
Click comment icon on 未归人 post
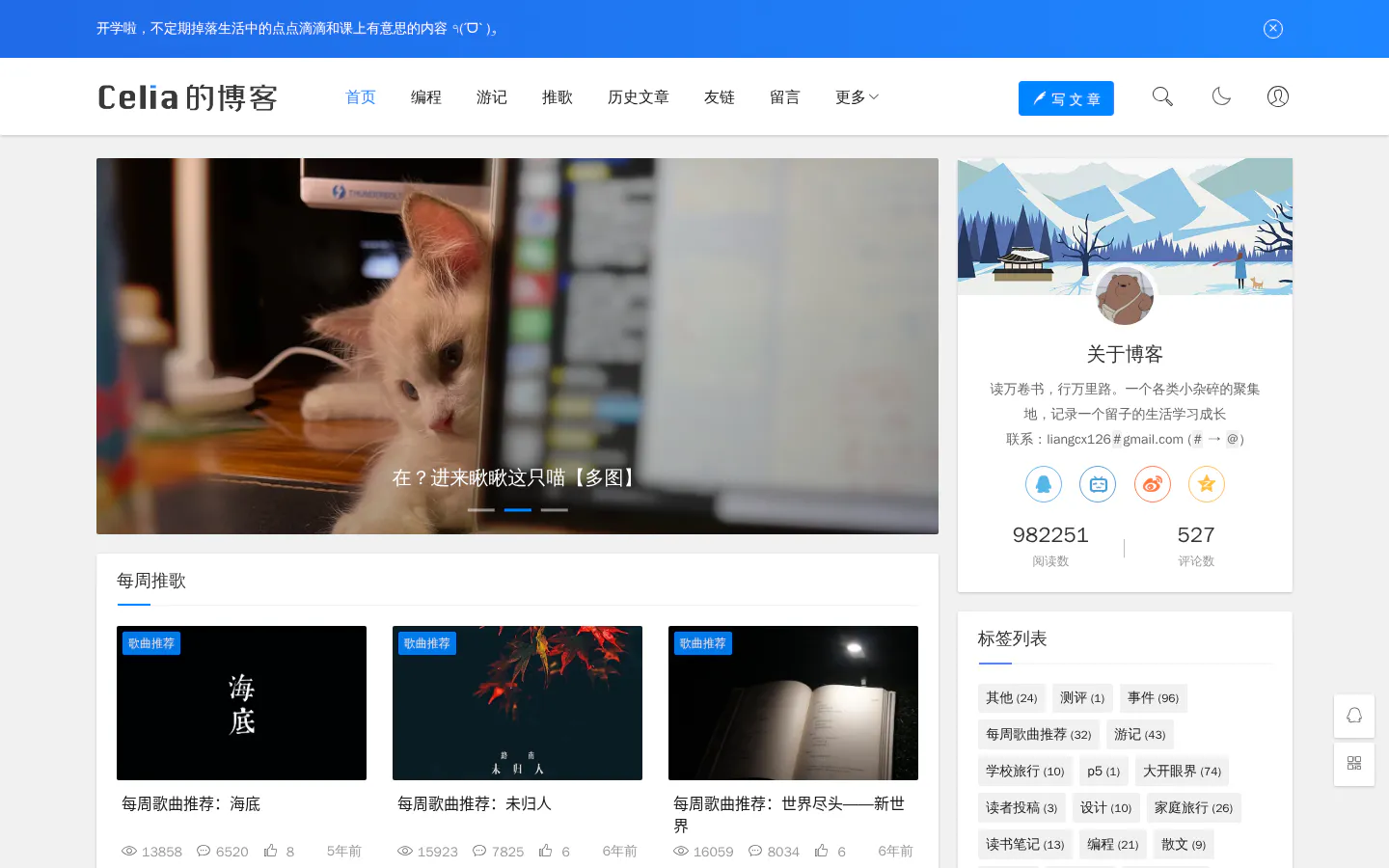(x=479, y=851)
